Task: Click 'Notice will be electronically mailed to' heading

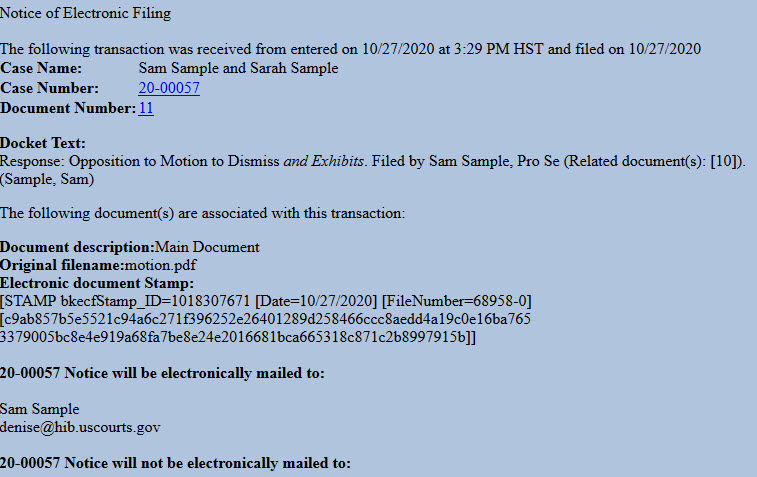Action: tap(162, 373)
